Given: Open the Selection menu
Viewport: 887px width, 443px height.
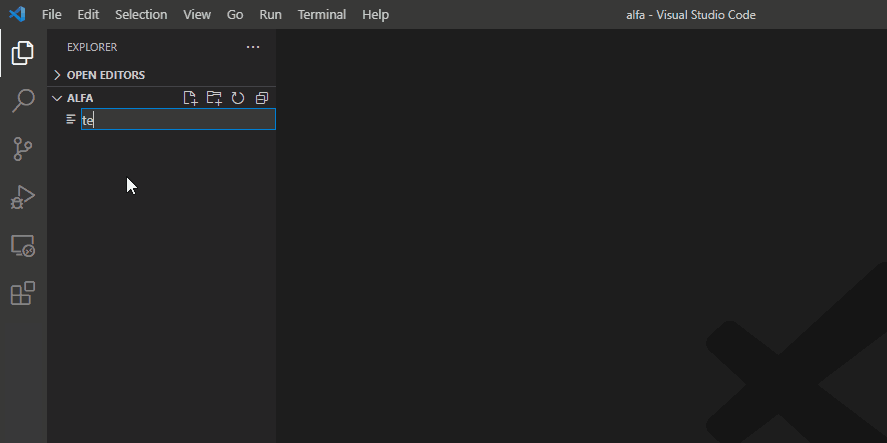Looking at the screenshot, I should click(x=141, y=15).
